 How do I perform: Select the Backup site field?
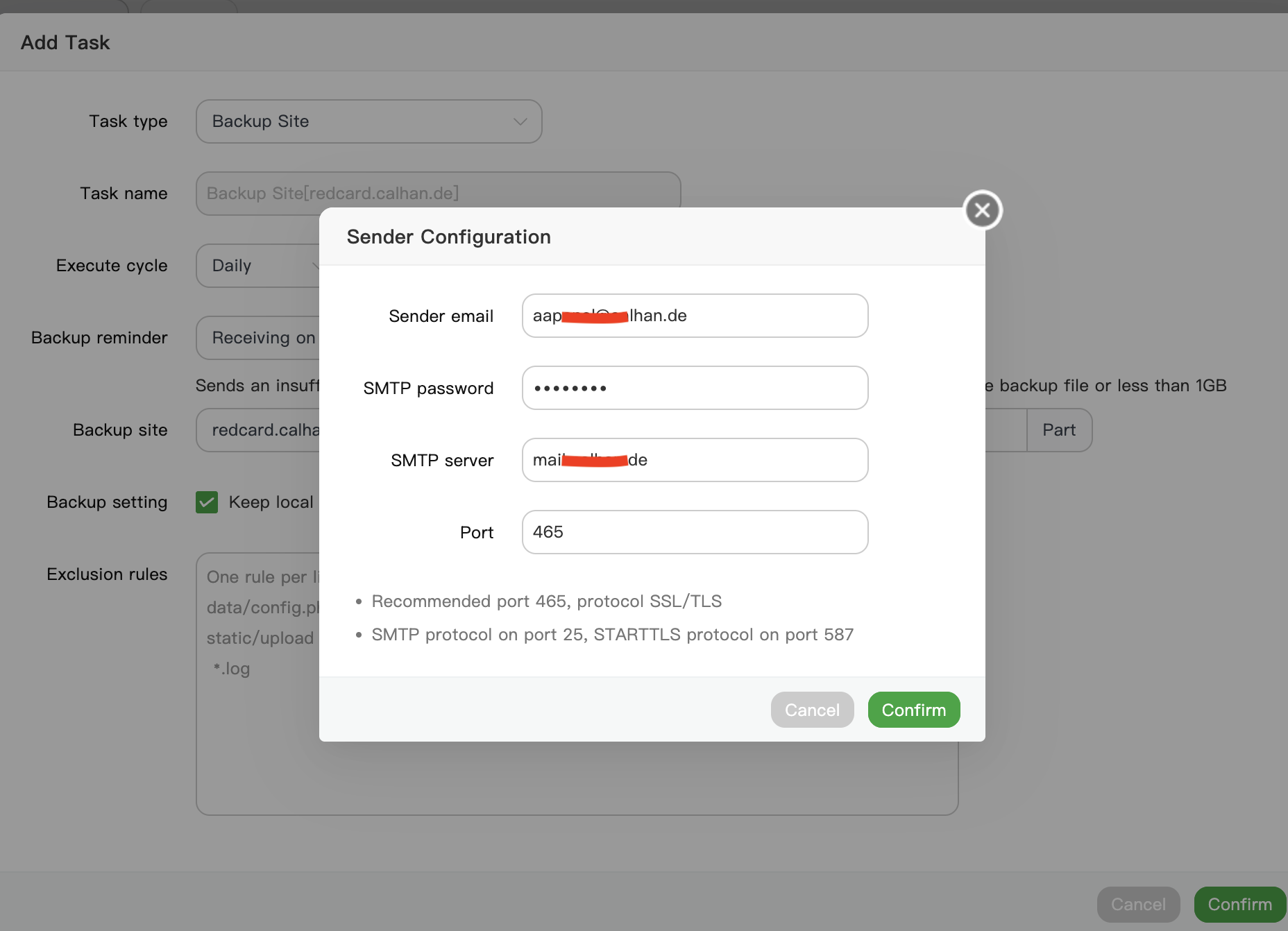point(257,430)
